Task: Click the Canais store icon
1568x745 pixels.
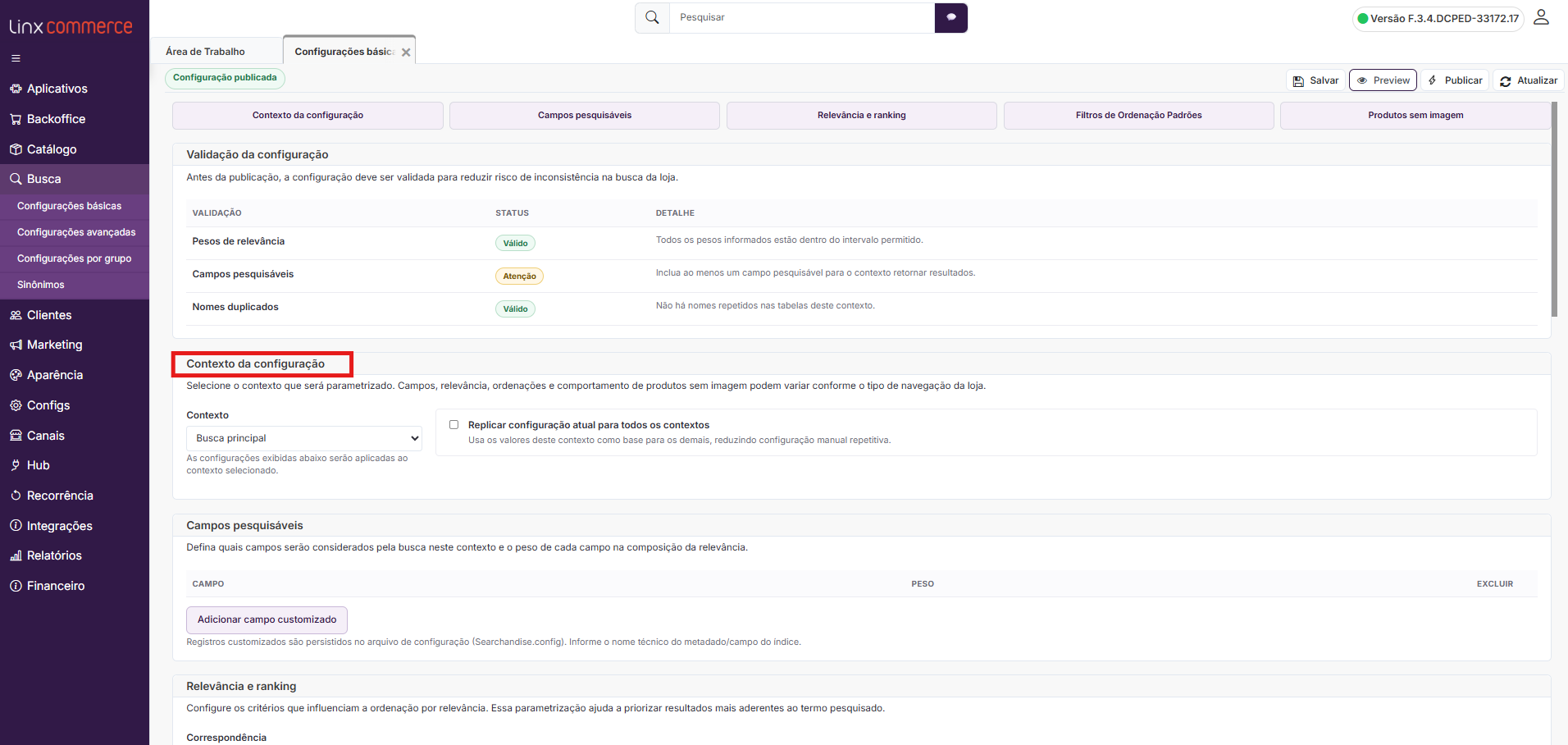Action: point(16,436)
